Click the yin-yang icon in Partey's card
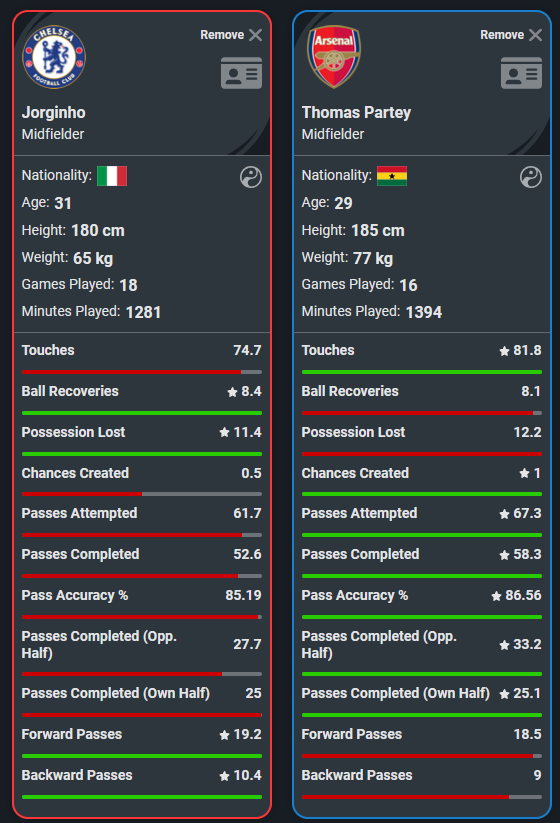This screenshot has height=823, width=560. [x=531, y=177]
